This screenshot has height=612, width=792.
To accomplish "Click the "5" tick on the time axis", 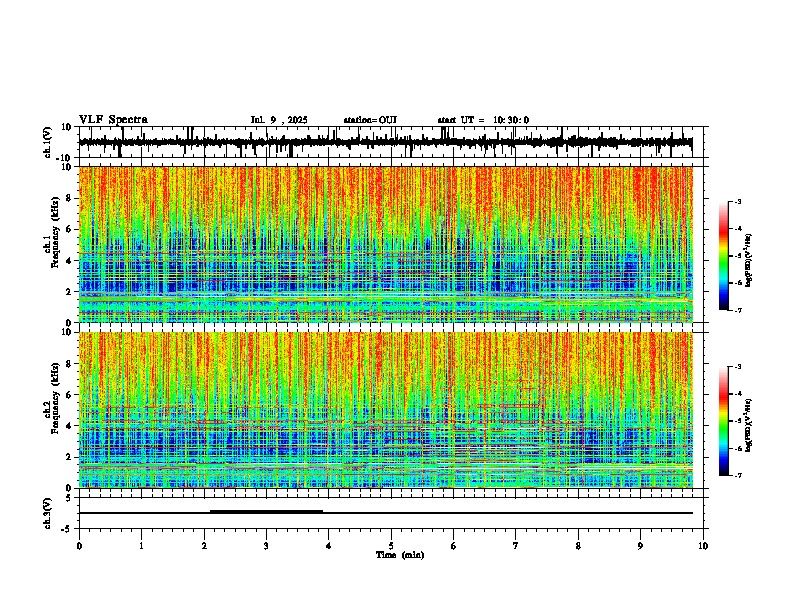I will (391, 546).
